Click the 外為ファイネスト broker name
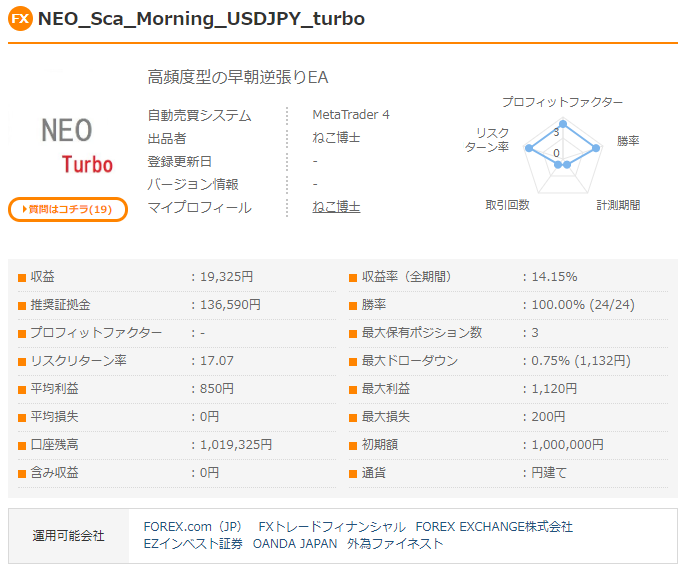This screenshot has height=574, width=695. 395,544
